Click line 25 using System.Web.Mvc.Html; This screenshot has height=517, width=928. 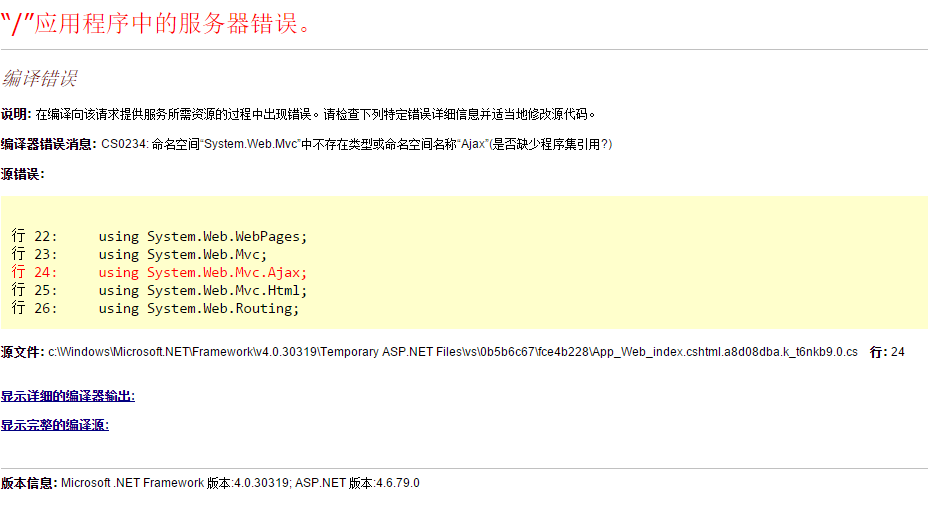click(159, 290)
